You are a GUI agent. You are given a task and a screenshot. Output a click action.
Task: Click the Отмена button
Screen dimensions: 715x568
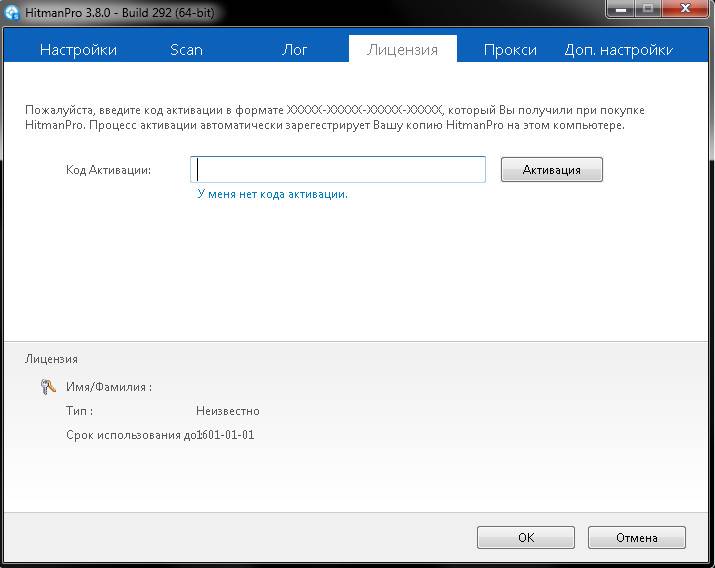point(637,537)
